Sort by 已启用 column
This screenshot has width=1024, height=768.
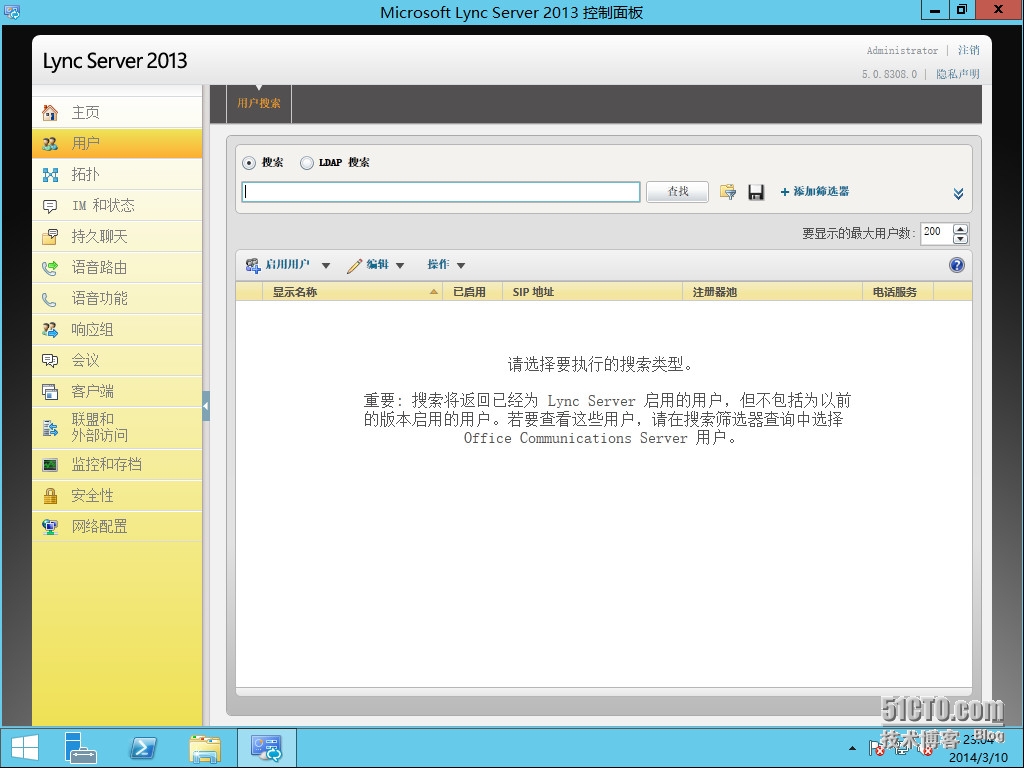473,292
